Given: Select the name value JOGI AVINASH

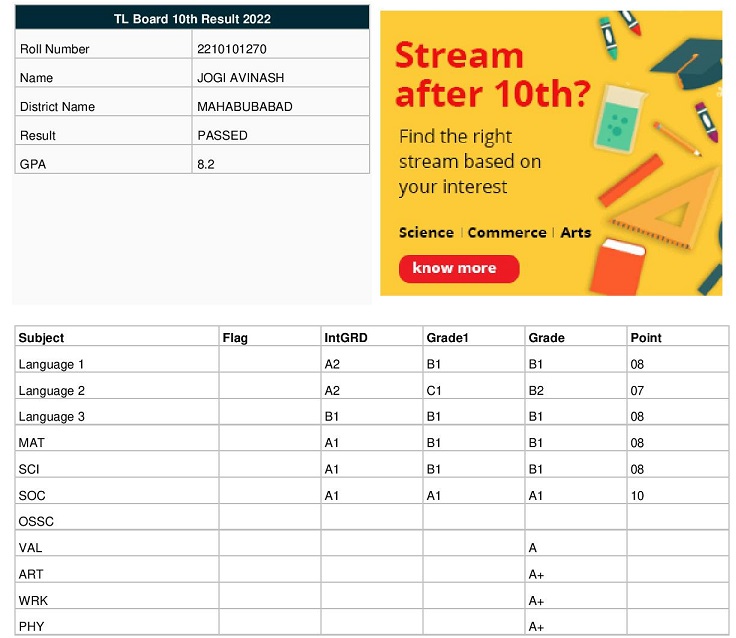Looking at the screenshot, I should [x=240, y=77].
